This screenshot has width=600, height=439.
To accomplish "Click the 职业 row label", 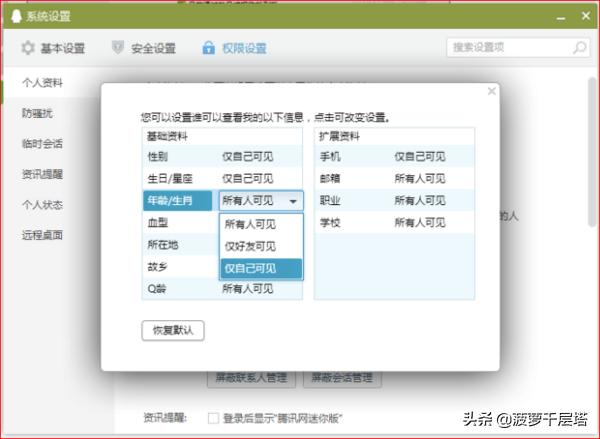I will point(330,201).
